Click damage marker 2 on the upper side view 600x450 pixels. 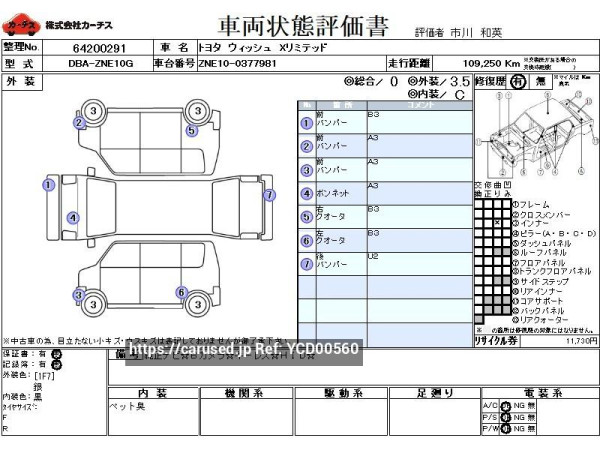point(78,123)
